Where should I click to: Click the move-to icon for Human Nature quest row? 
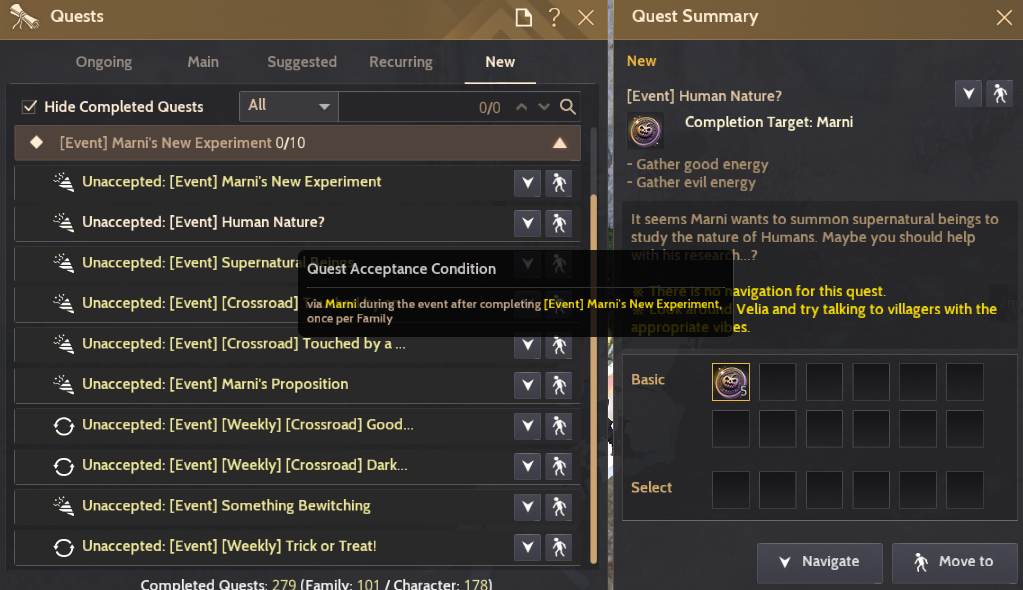point(559,223)
